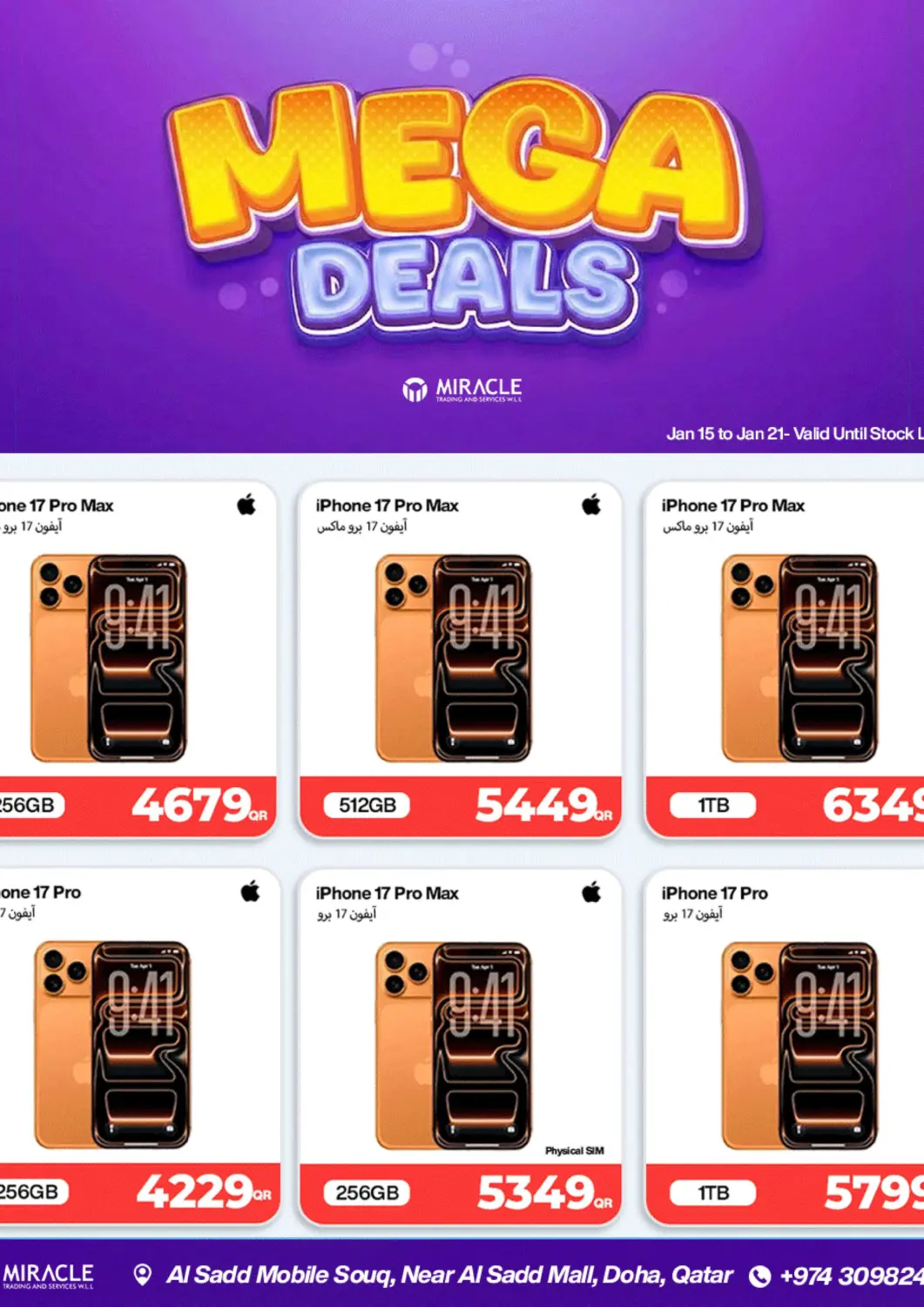This screenshot has width=924, height=1307.
Task: Click the Apple logo on the 512GB card
Action: [592, 504]
